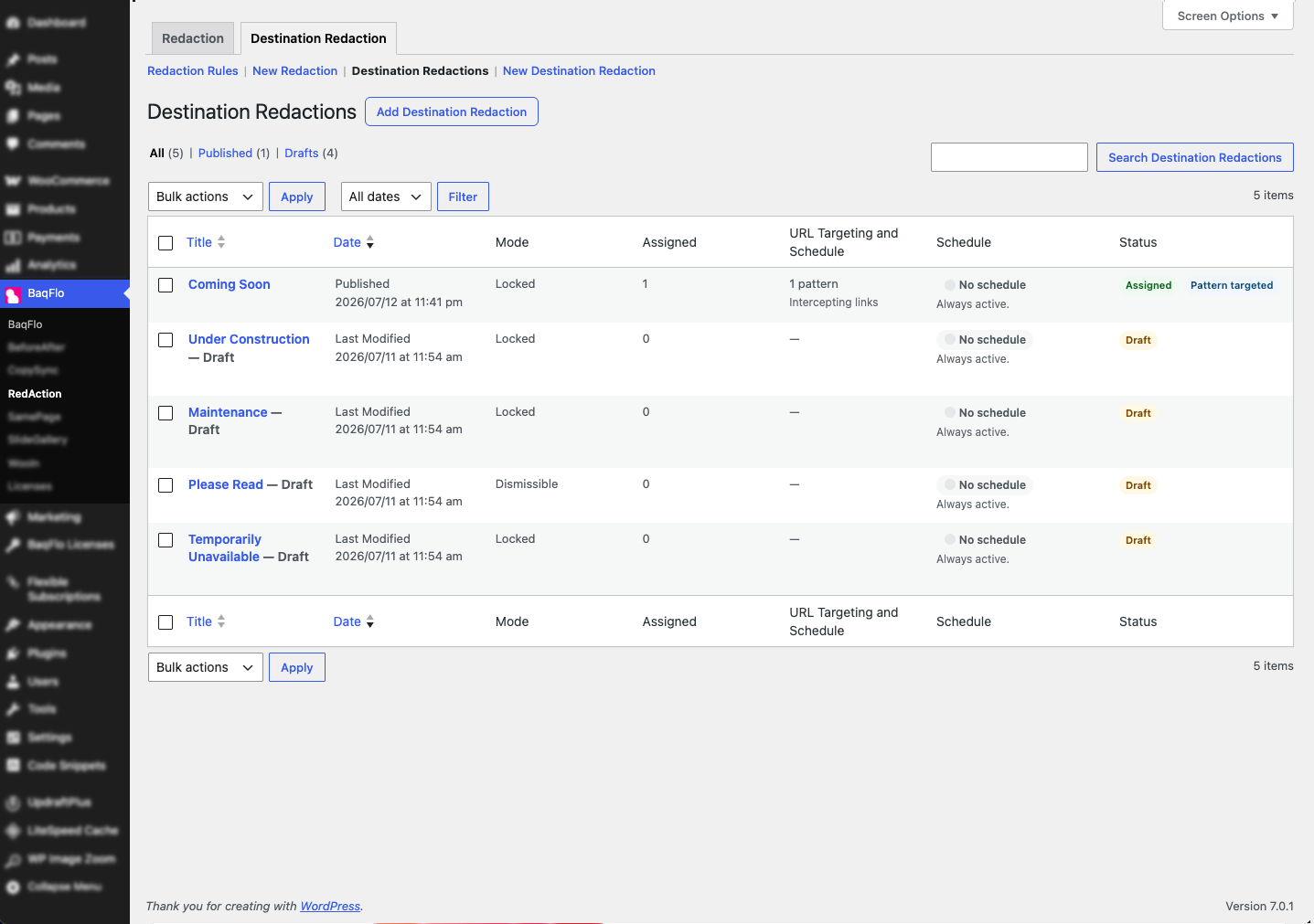This screenshot has width=1314, height=924.
Task: Open the All dates filter dropdown
Action: pos(386,196)
